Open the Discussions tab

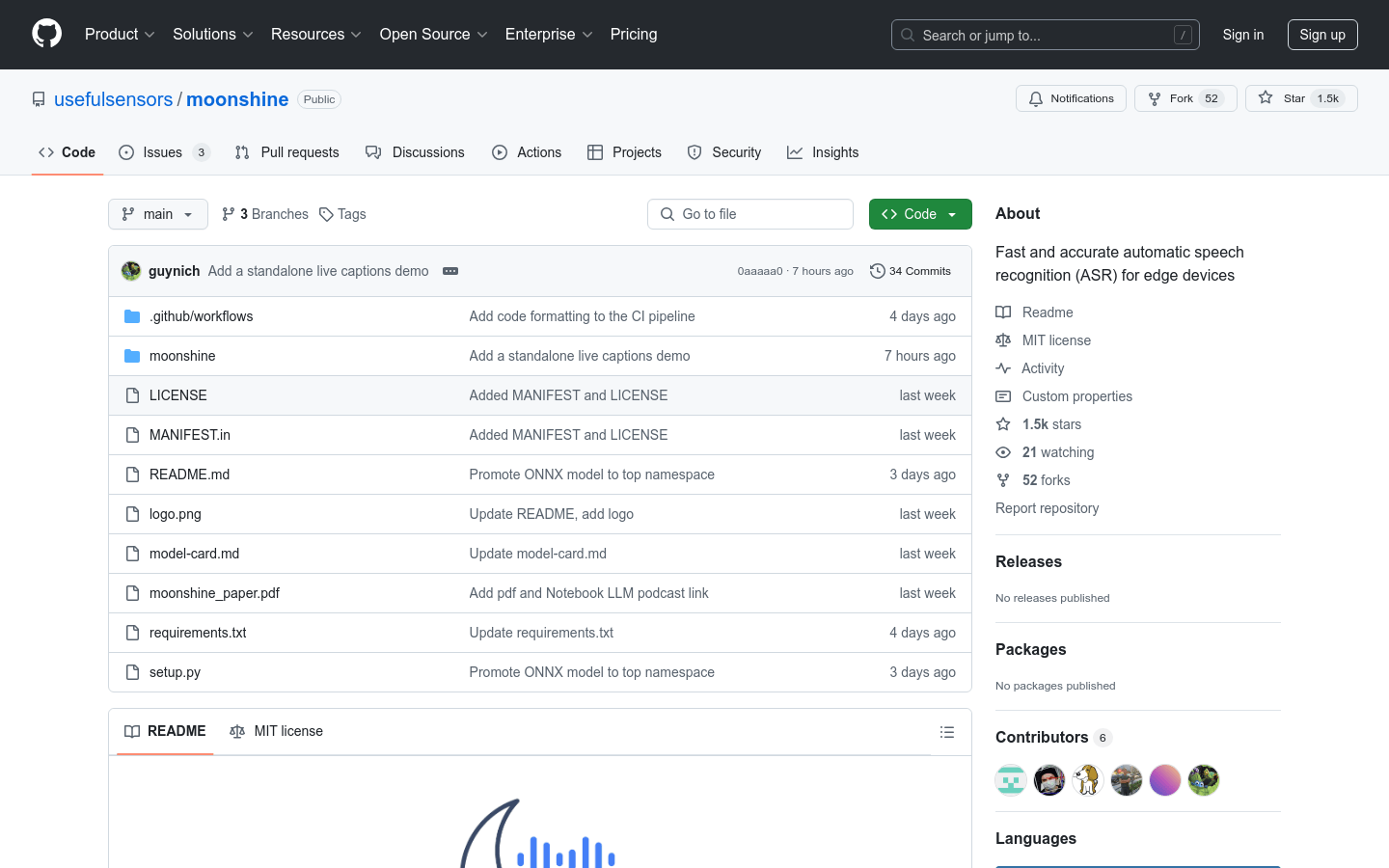click(x=415, y=152)
